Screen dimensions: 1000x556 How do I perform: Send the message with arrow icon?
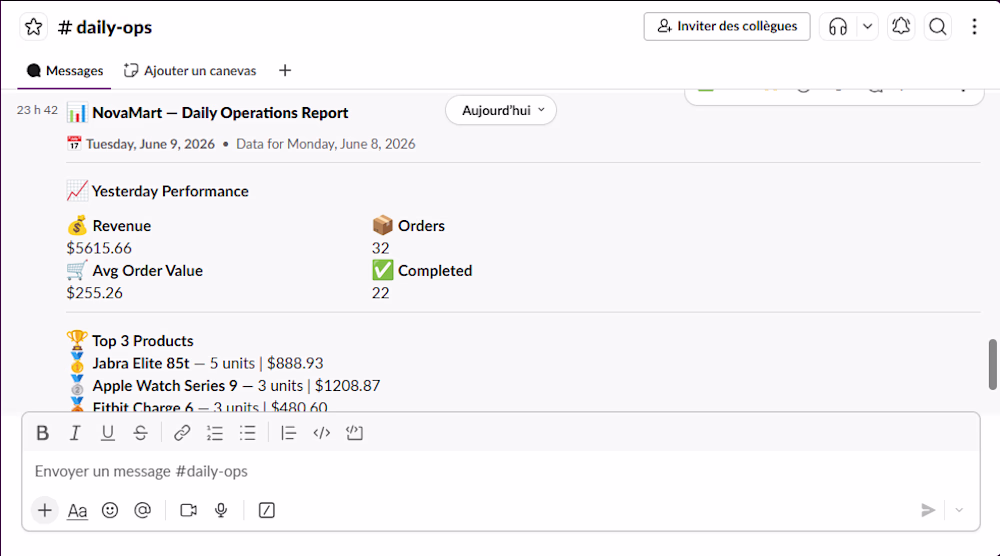pos(928,510)
